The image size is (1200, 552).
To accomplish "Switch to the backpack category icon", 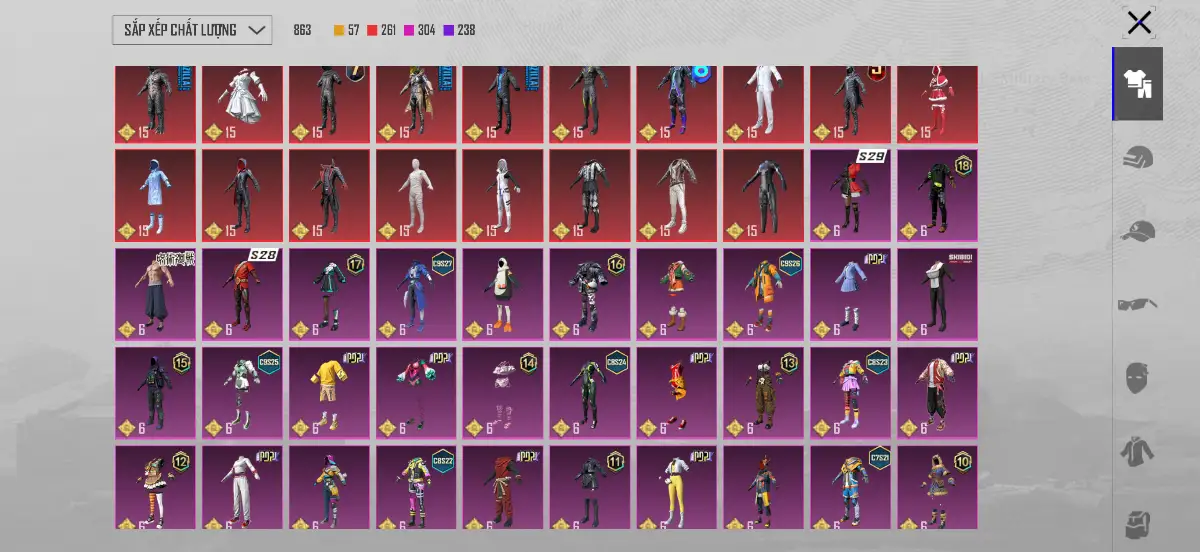I will tap(1138, 523).
